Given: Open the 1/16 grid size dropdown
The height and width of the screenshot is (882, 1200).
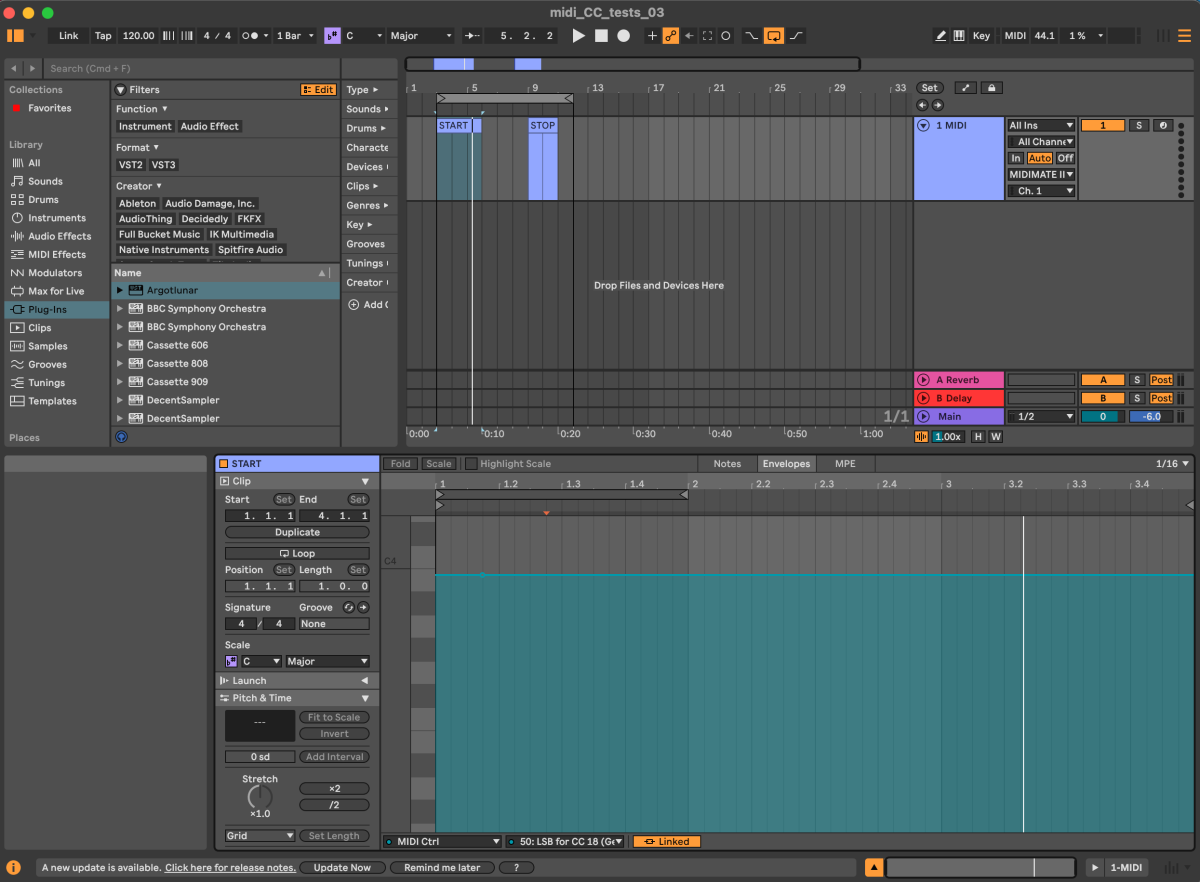Looking at the screenshot, I should point(1174,464).
